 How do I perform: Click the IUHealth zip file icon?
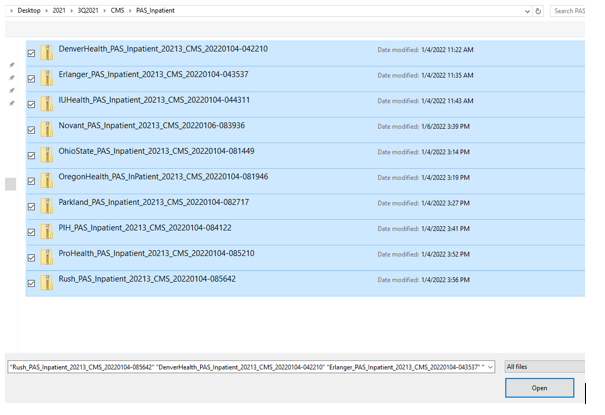click(47, 104)
